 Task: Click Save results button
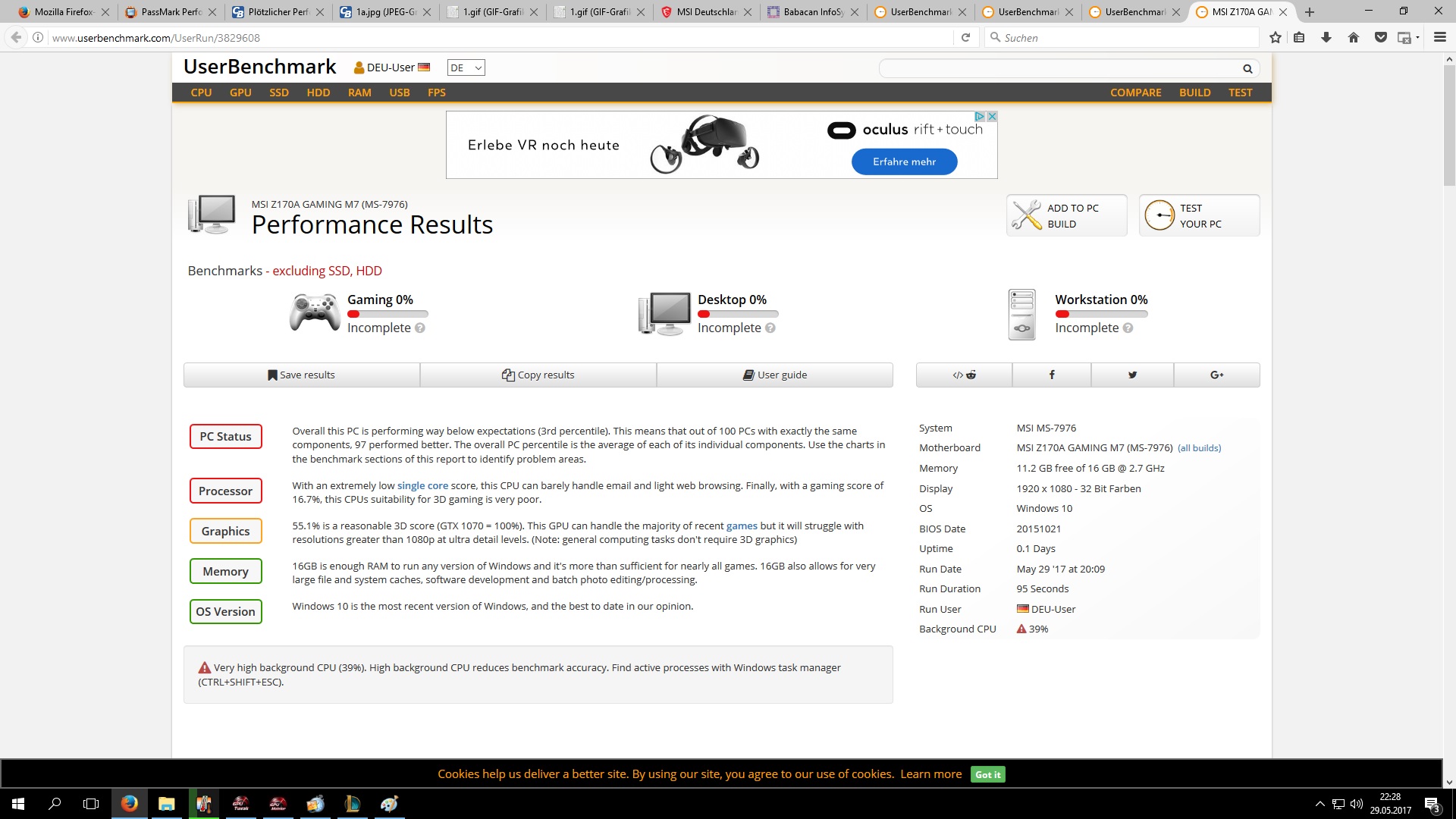pyautogui.click(x=301, y=375)
